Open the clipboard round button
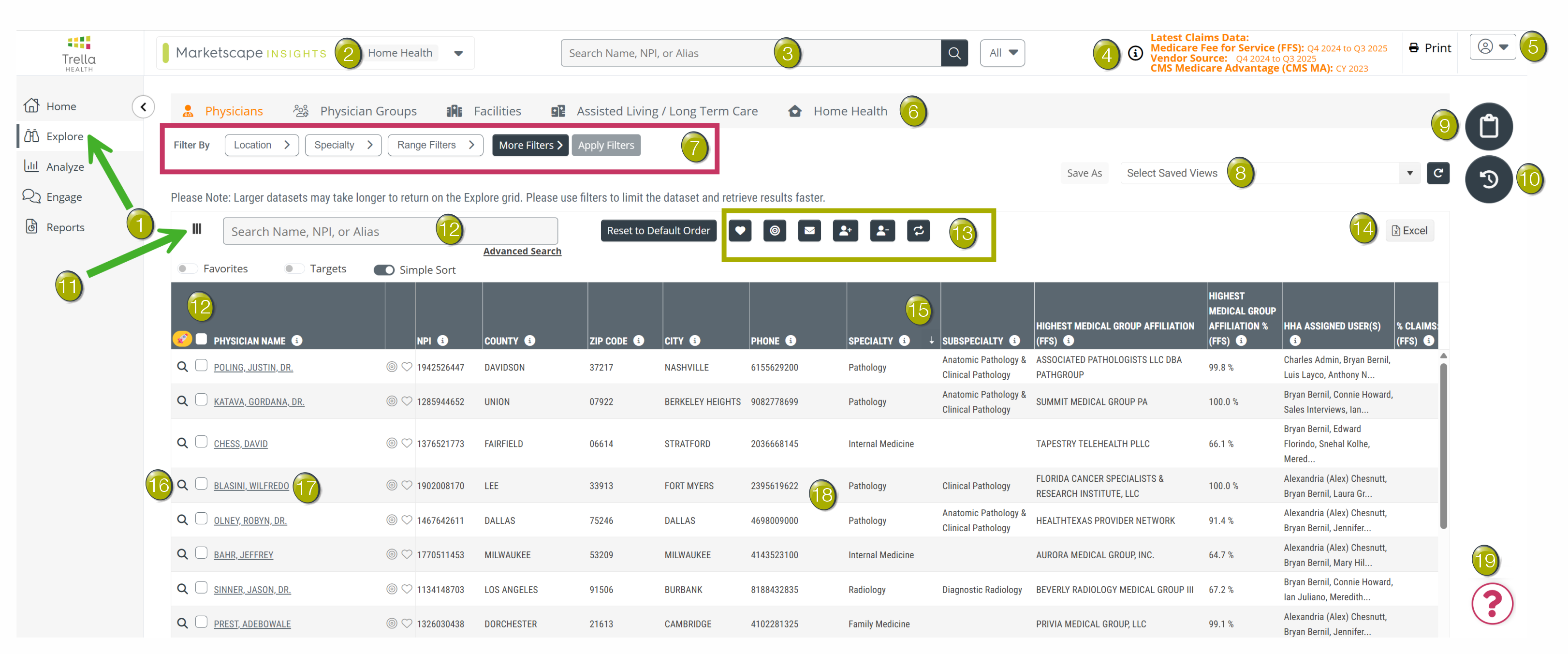 point(1488,126)
